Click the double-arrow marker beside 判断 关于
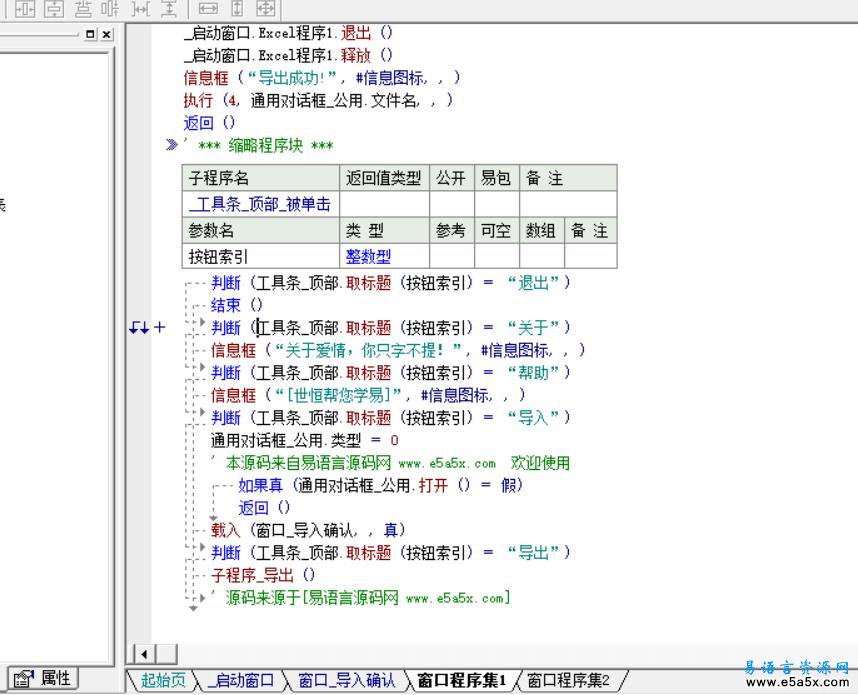 pos(138,328)
